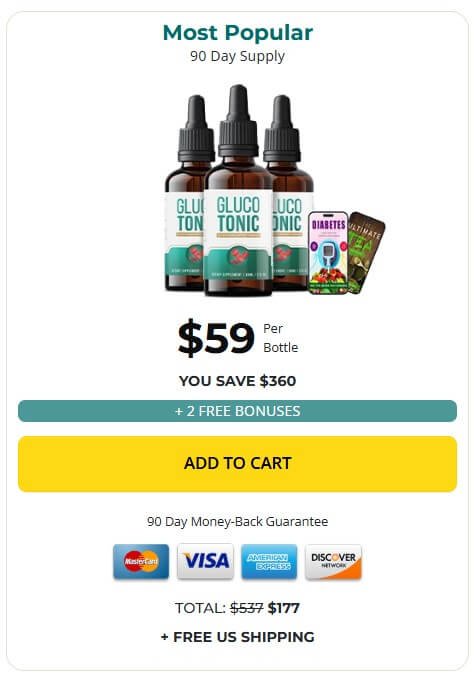Click the + 2 Free Bonuses banner
474x677 pixels.
(237, 411)
